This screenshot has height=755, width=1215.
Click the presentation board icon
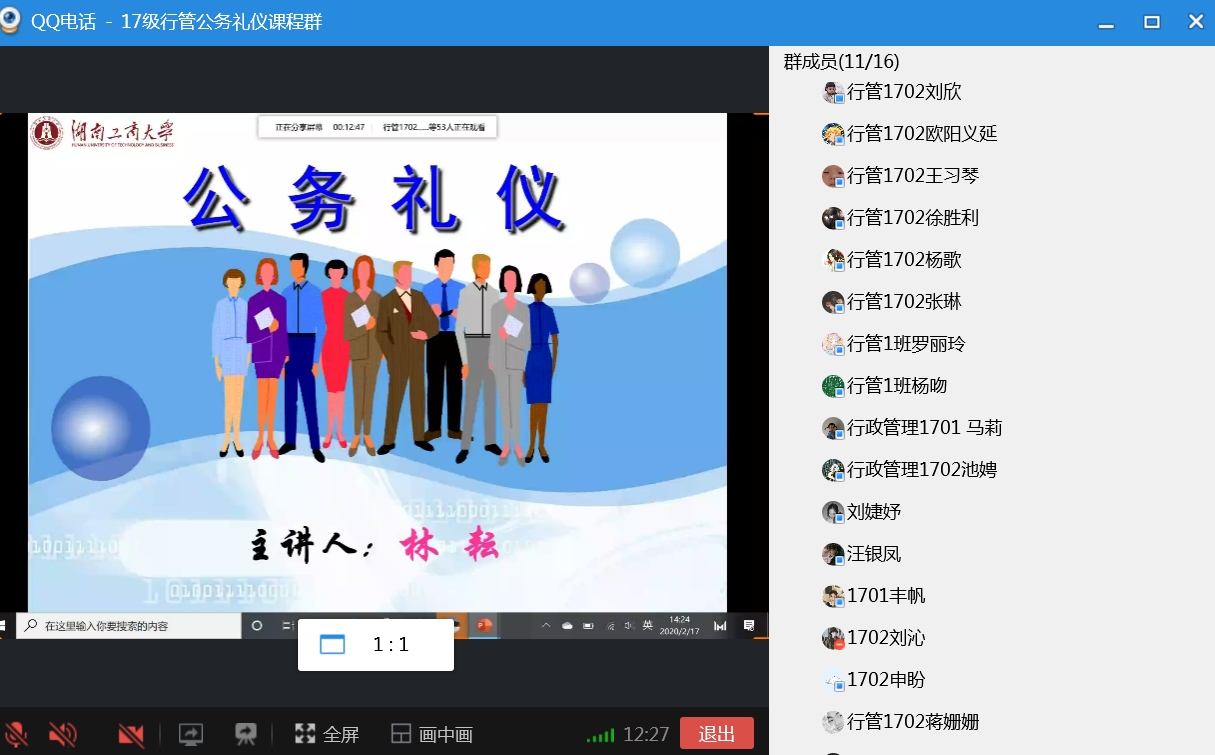click(x=245, y=734)
